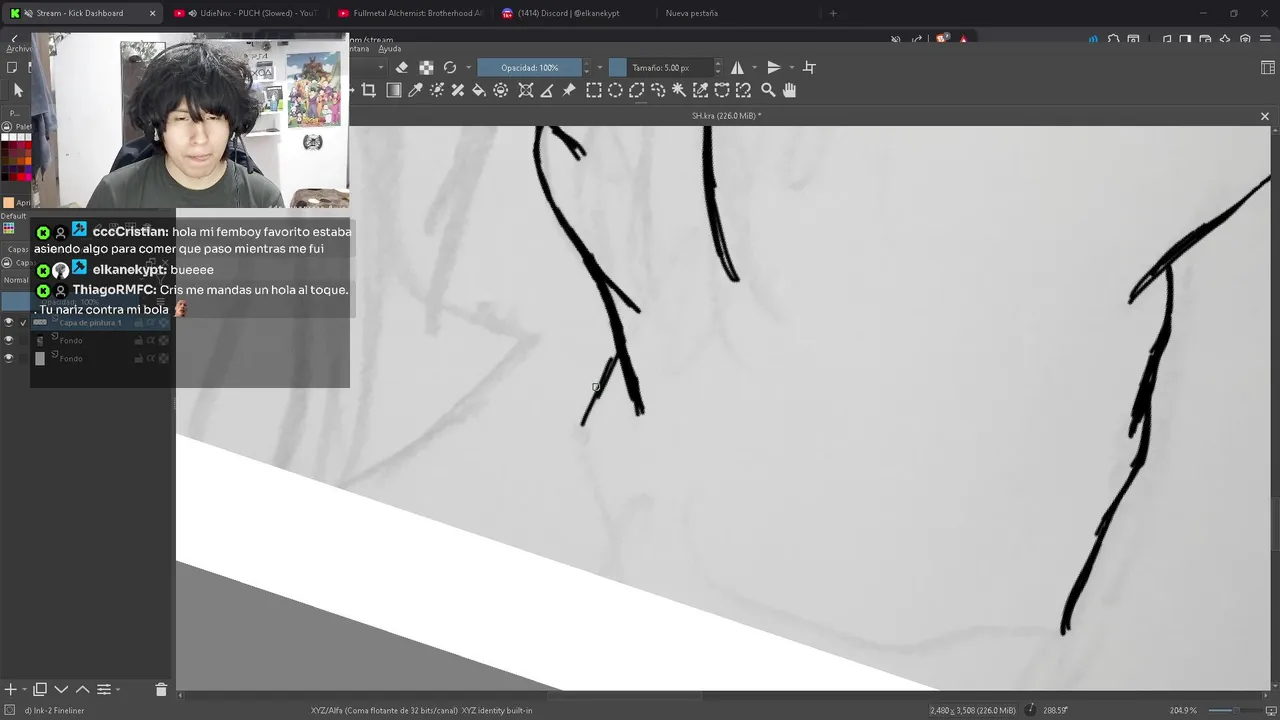The width and height of the screenshot is (1280, 720).
Task: Add a new layer with plus icon
Action: pos(11,689)
